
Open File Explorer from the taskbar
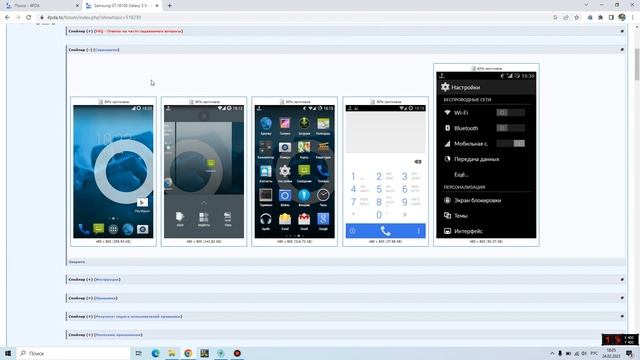(172, 353)
